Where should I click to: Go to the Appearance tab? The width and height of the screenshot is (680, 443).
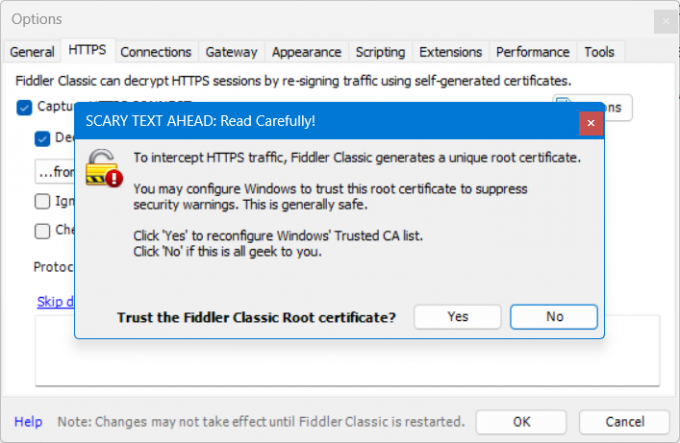[306, 52]
